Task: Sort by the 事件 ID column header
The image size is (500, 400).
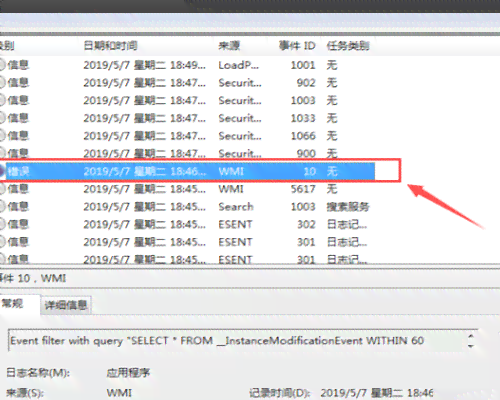Action: pos(297,46)
